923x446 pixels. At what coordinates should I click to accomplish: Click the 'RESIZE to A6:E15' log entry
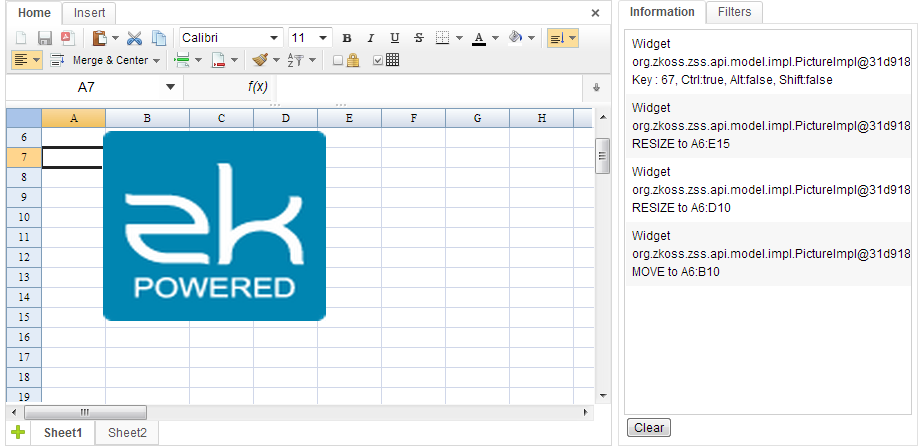click(768, 126)
